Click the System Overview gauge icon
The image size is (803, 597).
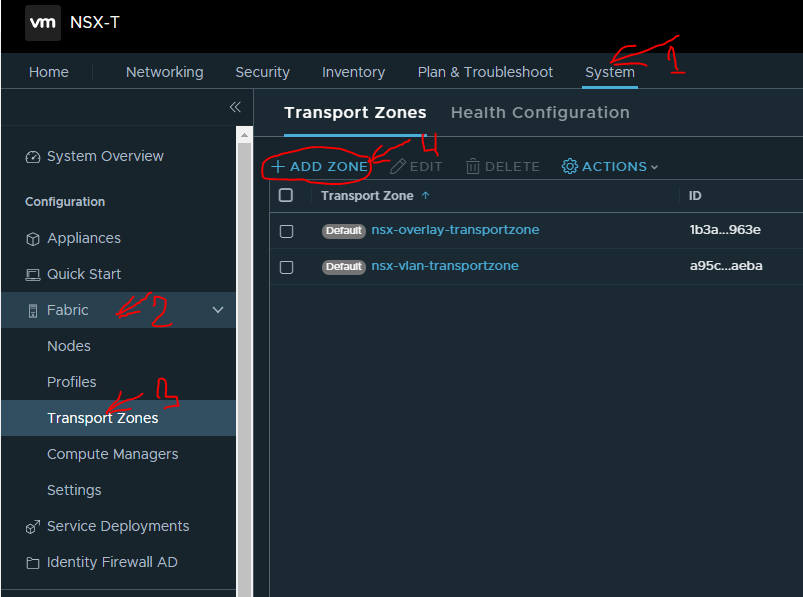33,157
